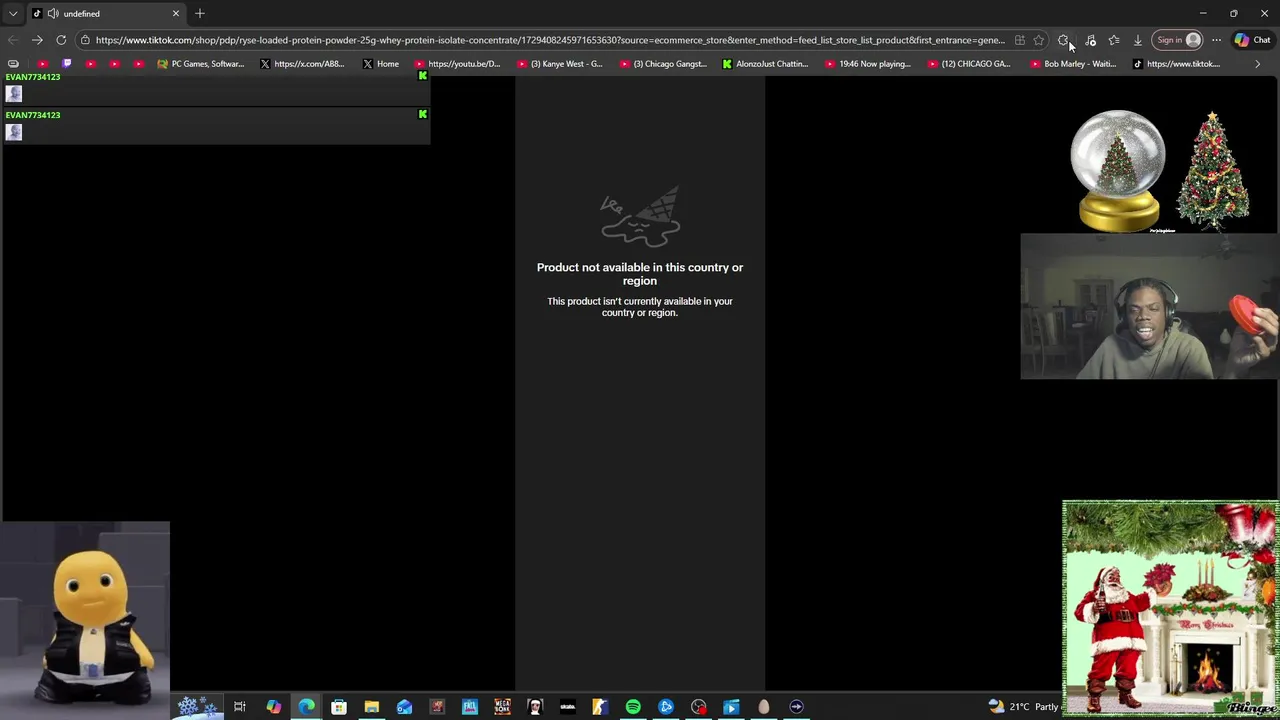The width and height of the screenshot is (1280, 720).
Task: Click 'This product isn't currently available' message
Action: (640, 307)
